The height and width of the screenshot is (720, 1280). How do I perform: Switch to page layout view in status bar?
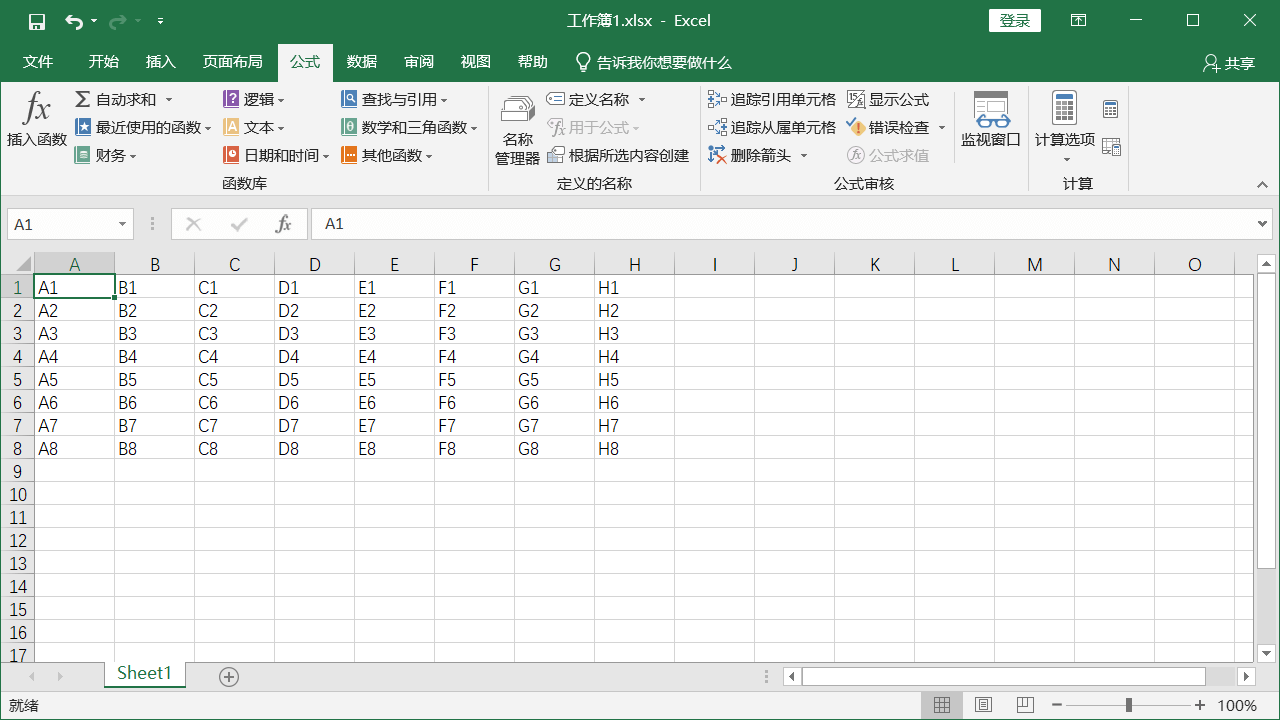tap(983, 705)
